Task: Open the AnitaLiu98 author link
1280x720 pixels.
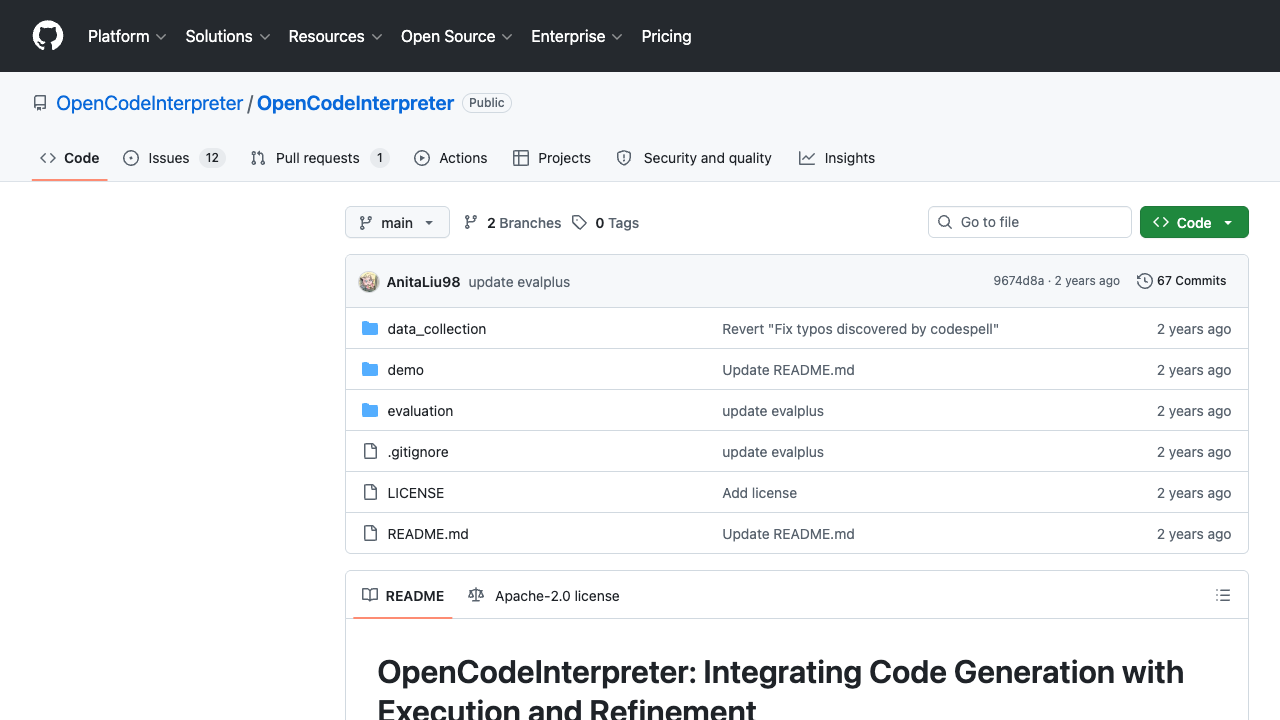Action: pyautogui.click(x=424, y=282)
